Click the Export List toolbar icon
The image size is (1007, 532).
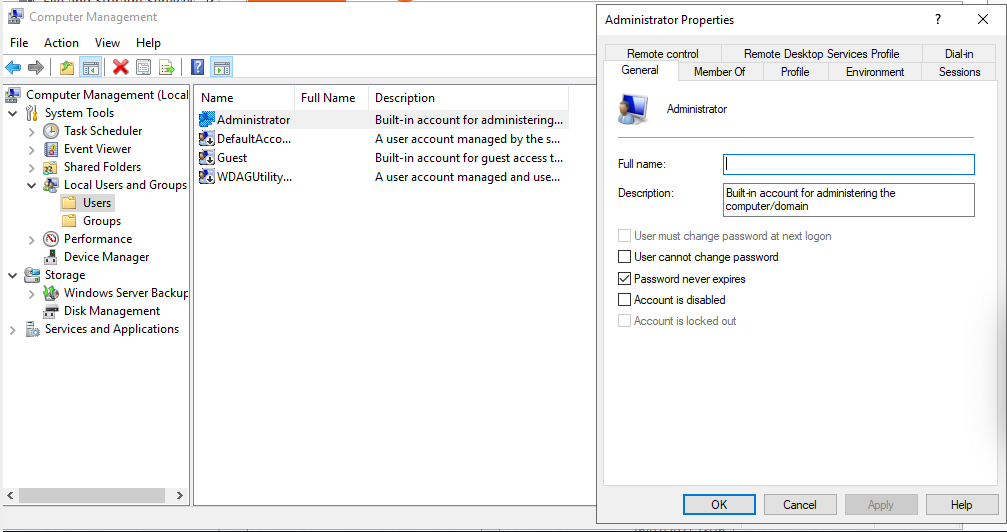167,67
